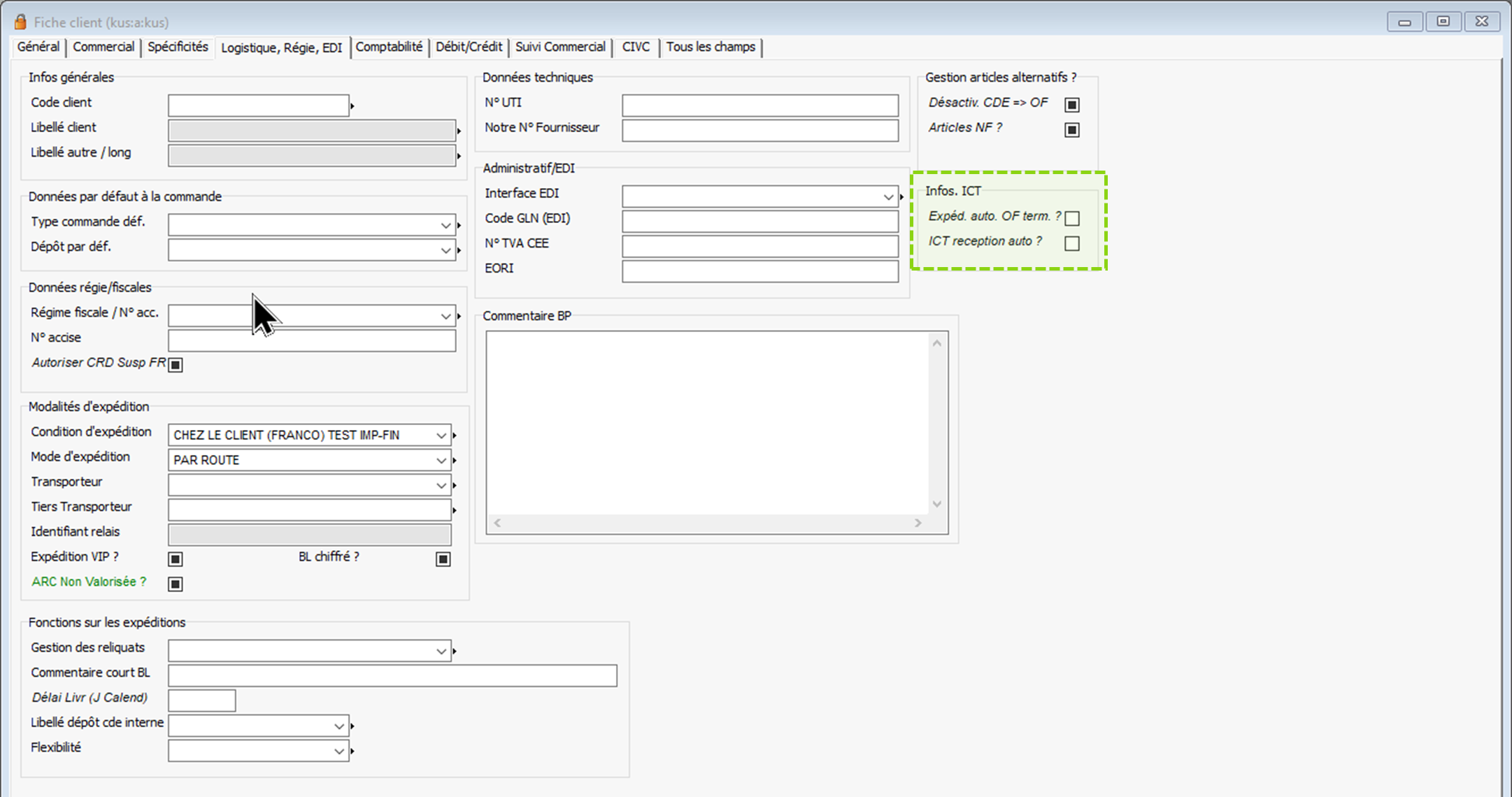Open the Type commande déf. dropdown

(x=445, y=225)
